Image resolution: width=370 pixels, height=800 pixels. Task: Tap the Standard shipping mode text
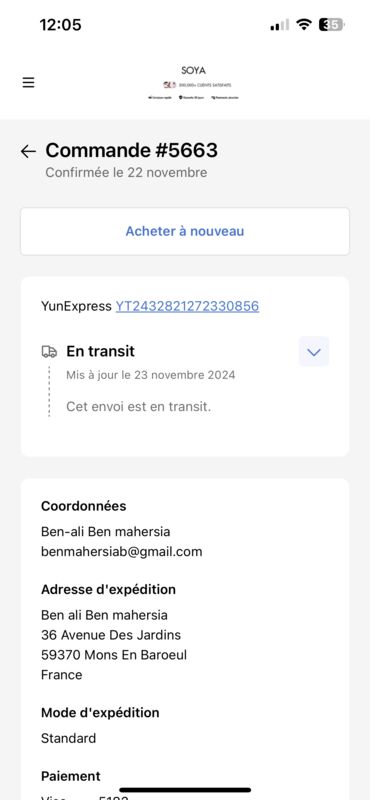(x=68, y=738)
